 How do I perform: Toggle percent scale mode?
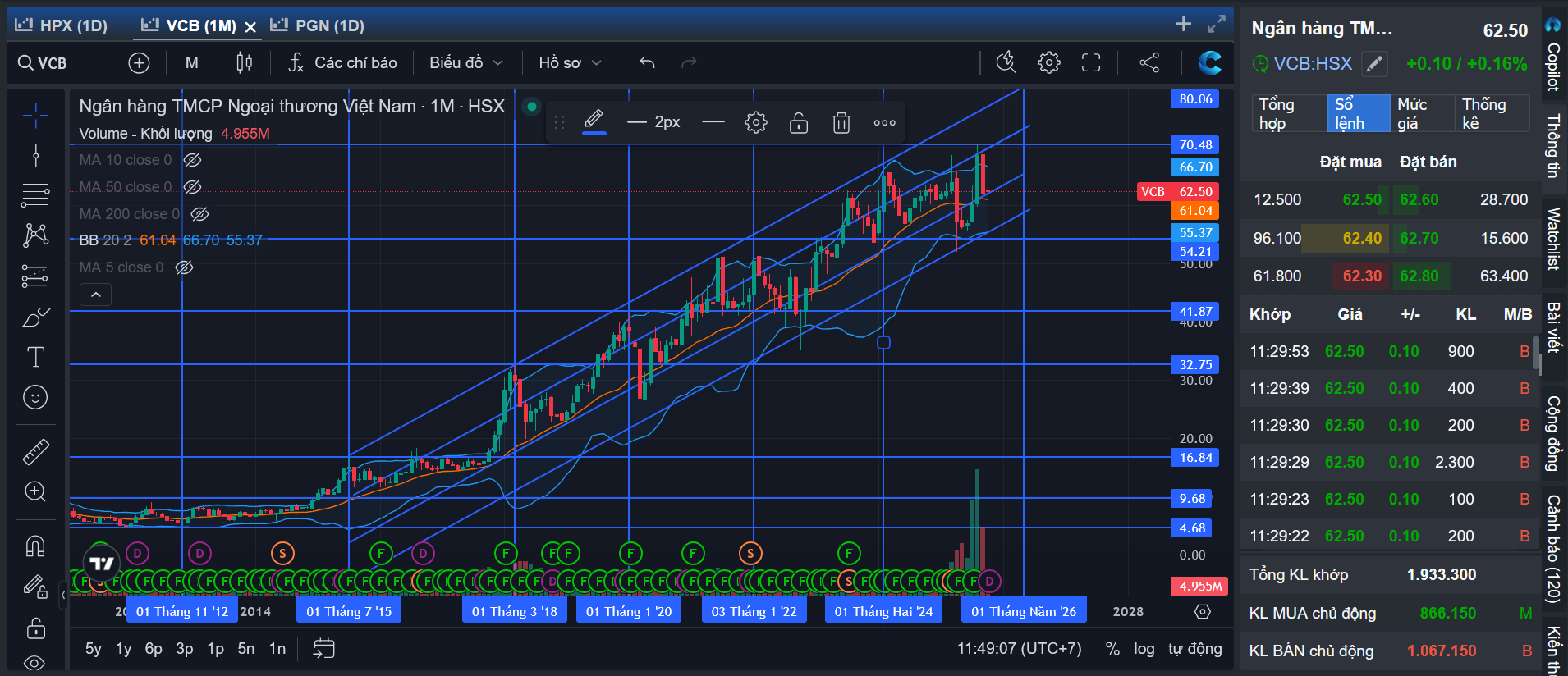pos(1112,649)
